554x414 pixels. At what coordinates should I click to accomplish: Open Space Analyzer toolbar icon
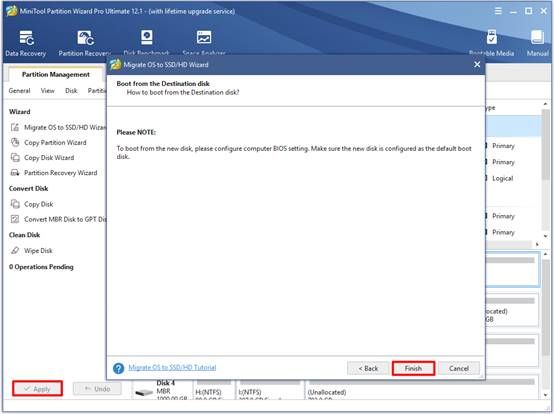point(204,37)
